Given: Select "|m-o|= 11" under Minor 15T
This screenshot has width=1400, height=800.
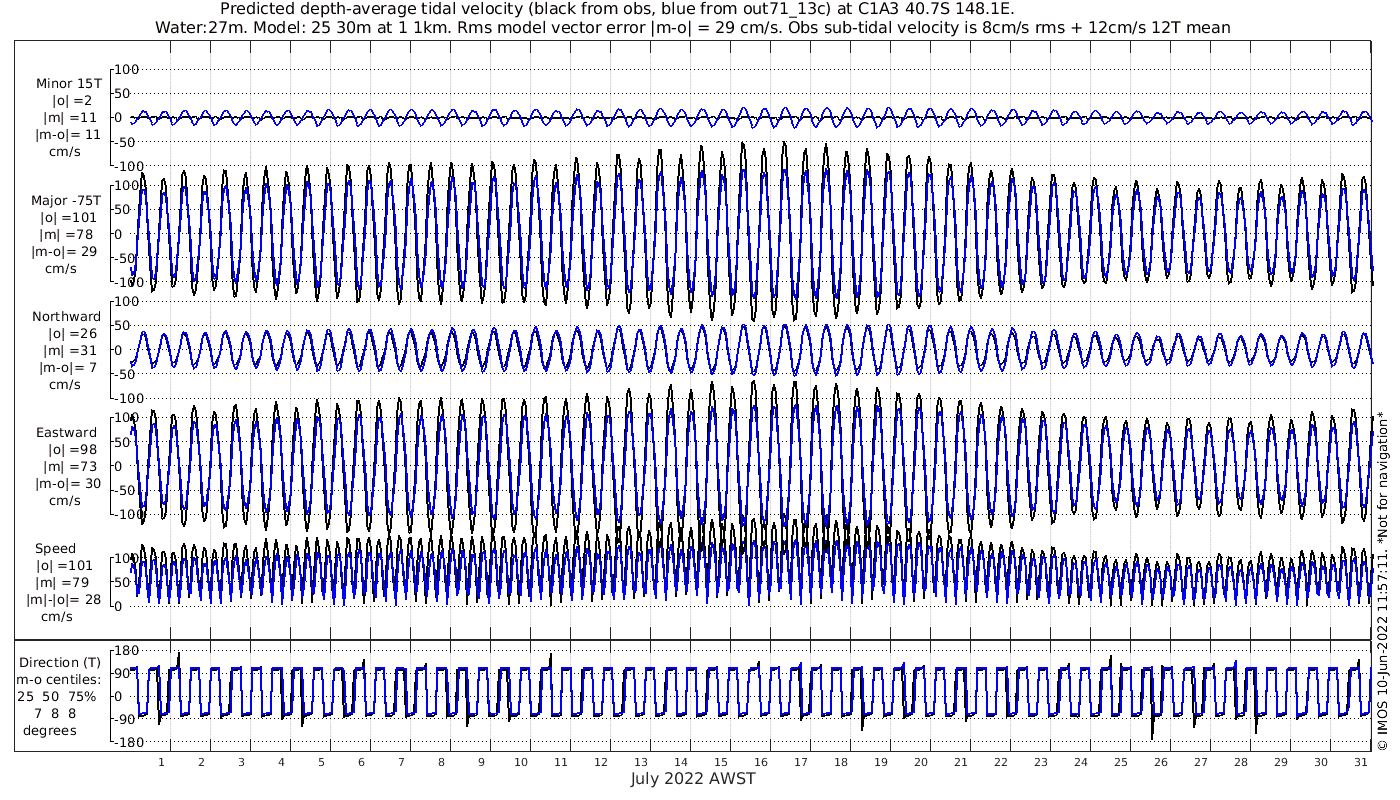Looking at the screenshot, I should (x=68, y=135).
